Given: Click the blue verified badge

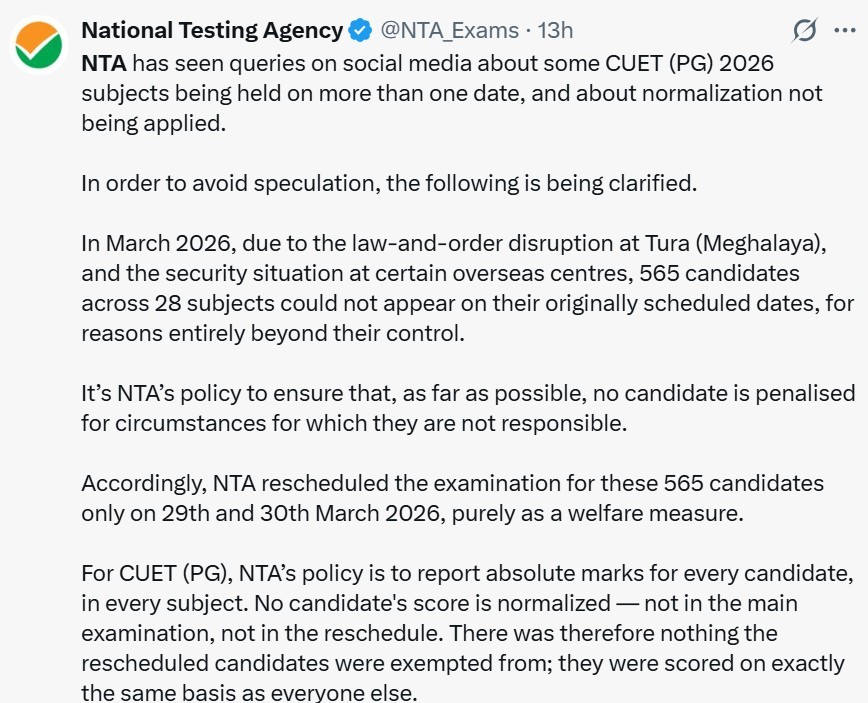Looking at the screenshot, I should [x=360, y=30].
